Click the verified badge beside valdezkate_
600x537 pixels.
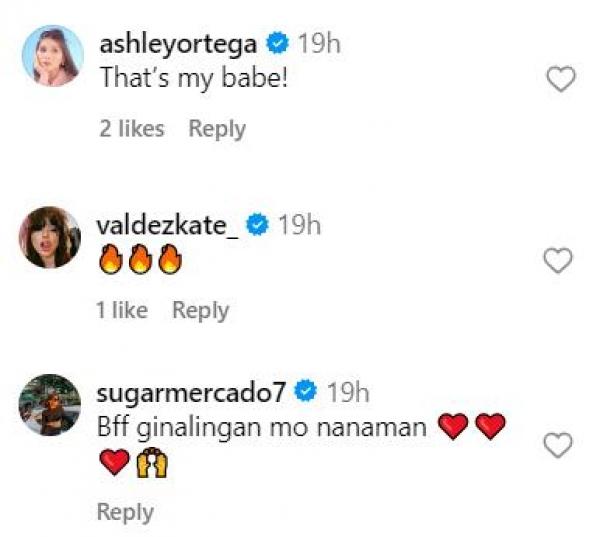(257, 225)
